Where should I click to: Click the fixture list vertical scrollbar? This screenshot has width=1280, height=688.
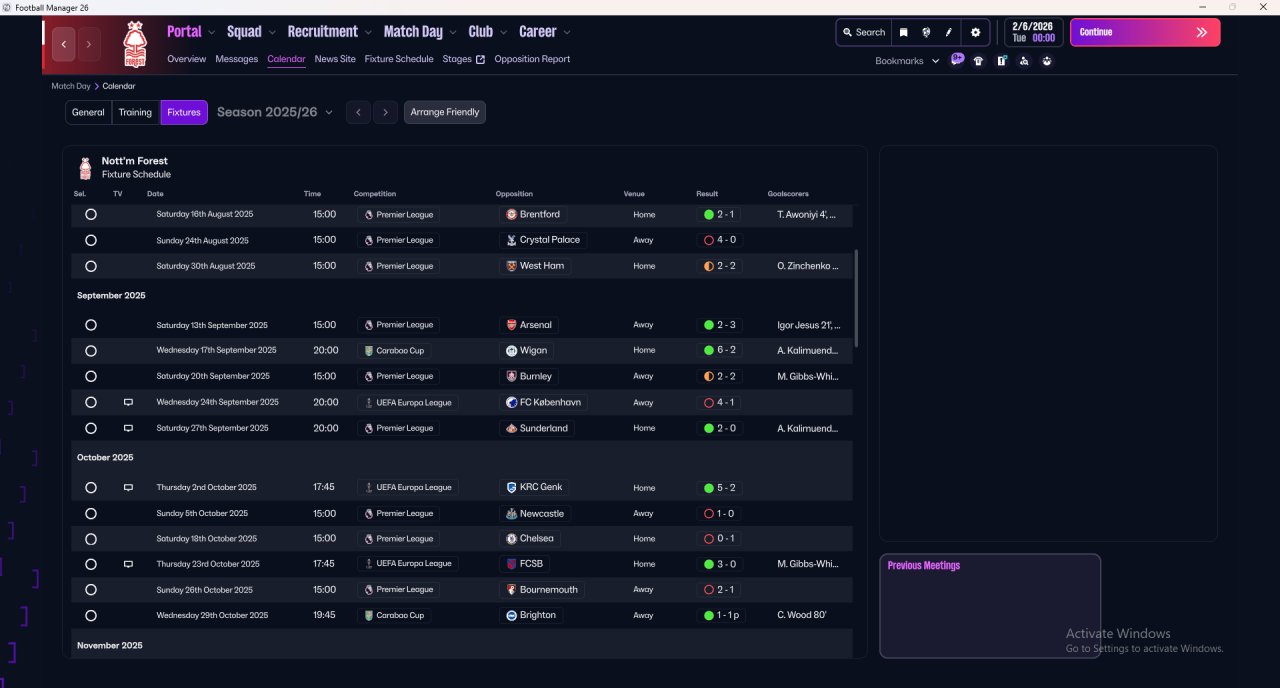(x=856, y=299)
